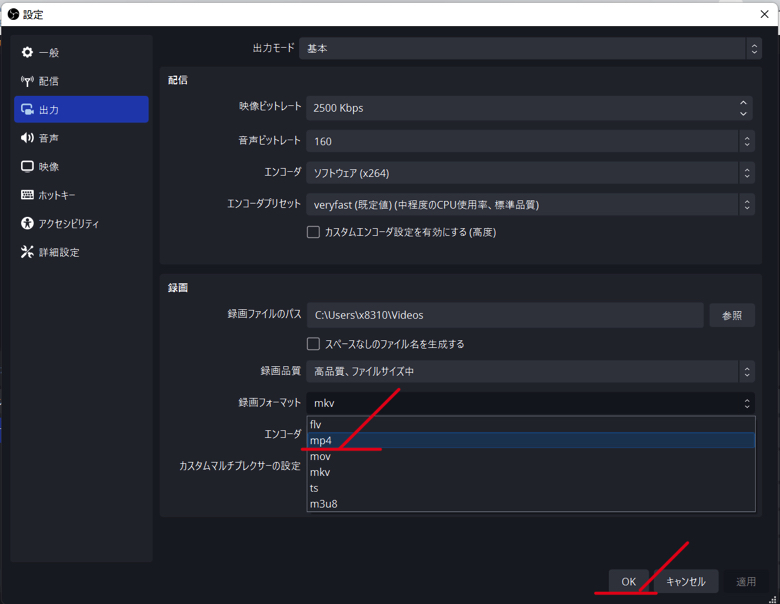This screenshot has height=604, width=780.
Task: Click the OBS logo in title bar
Action: [x=13, y=14]
